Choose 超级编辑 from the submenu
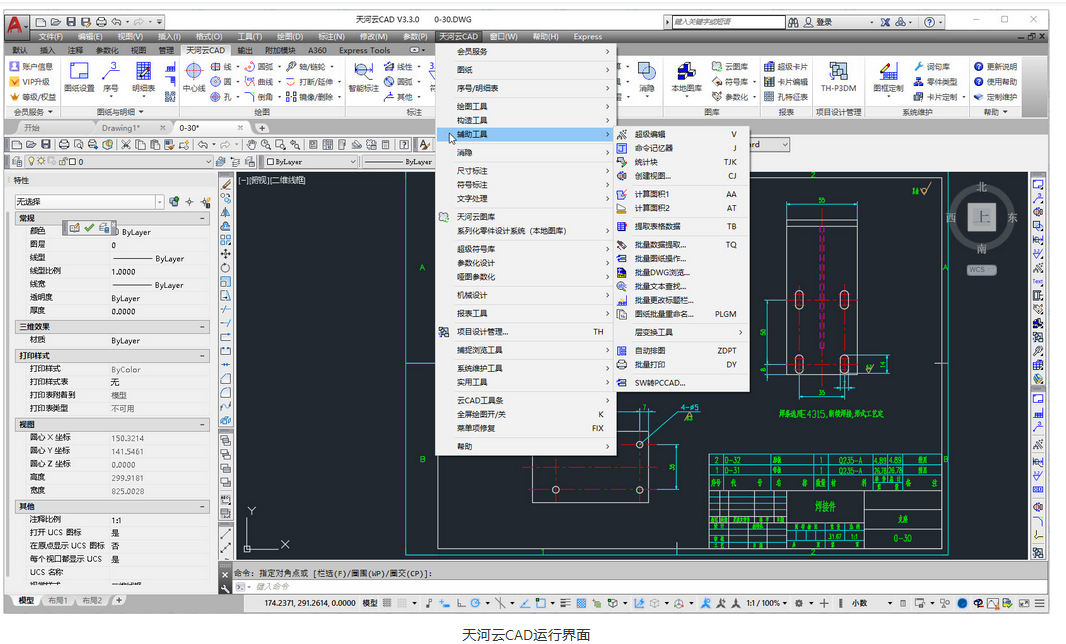 (681, 135)
